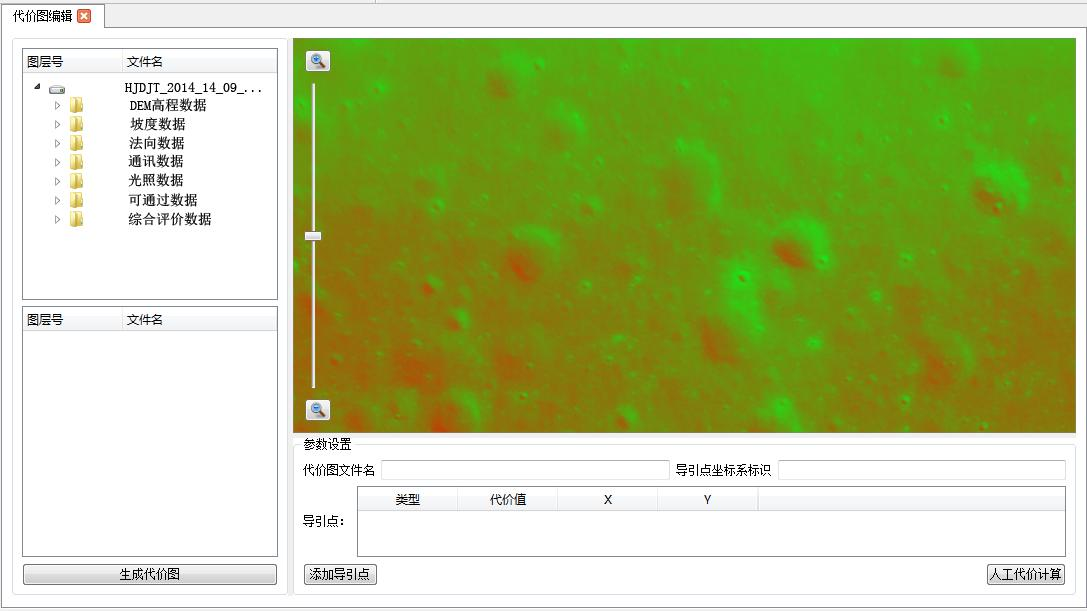
Task: Expand the 光照数据 folder
Action: (x=58, y=180)
